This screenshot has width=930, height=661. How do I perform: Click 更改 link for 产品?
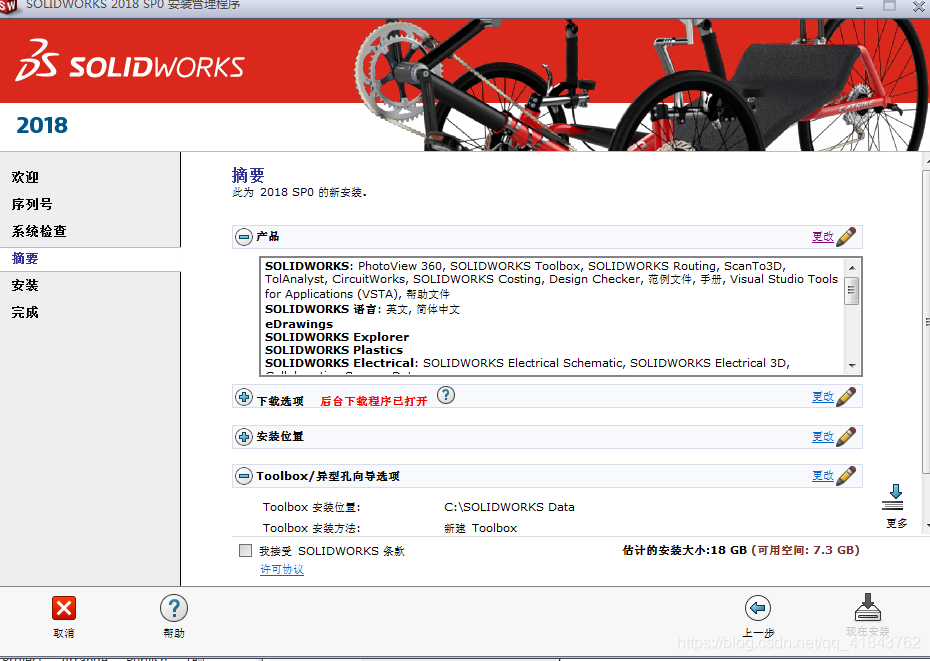[x=823, y=237]
